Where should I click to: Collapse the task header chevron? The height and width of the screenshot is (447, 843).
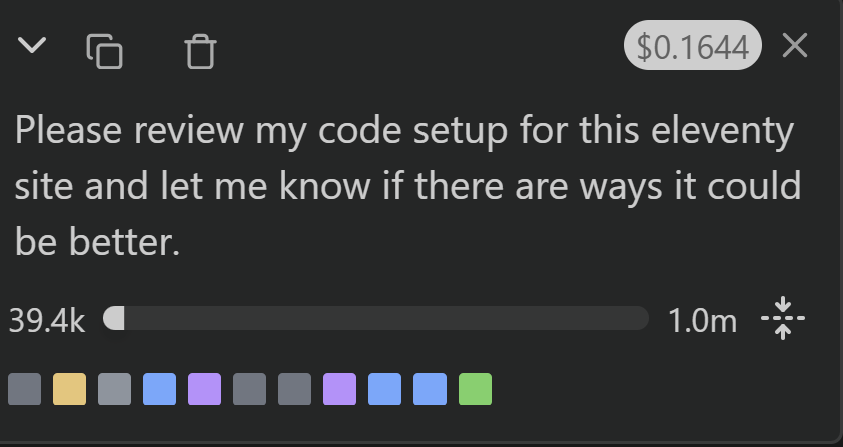[x=33, y=46]
